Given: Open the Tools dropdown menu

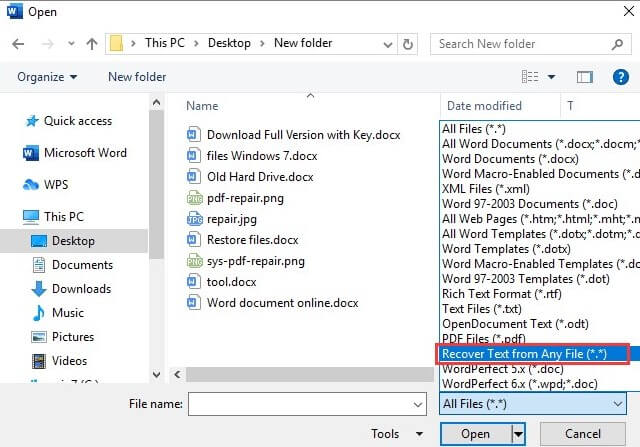Looking at the screenshot, I should click(391, 434).
